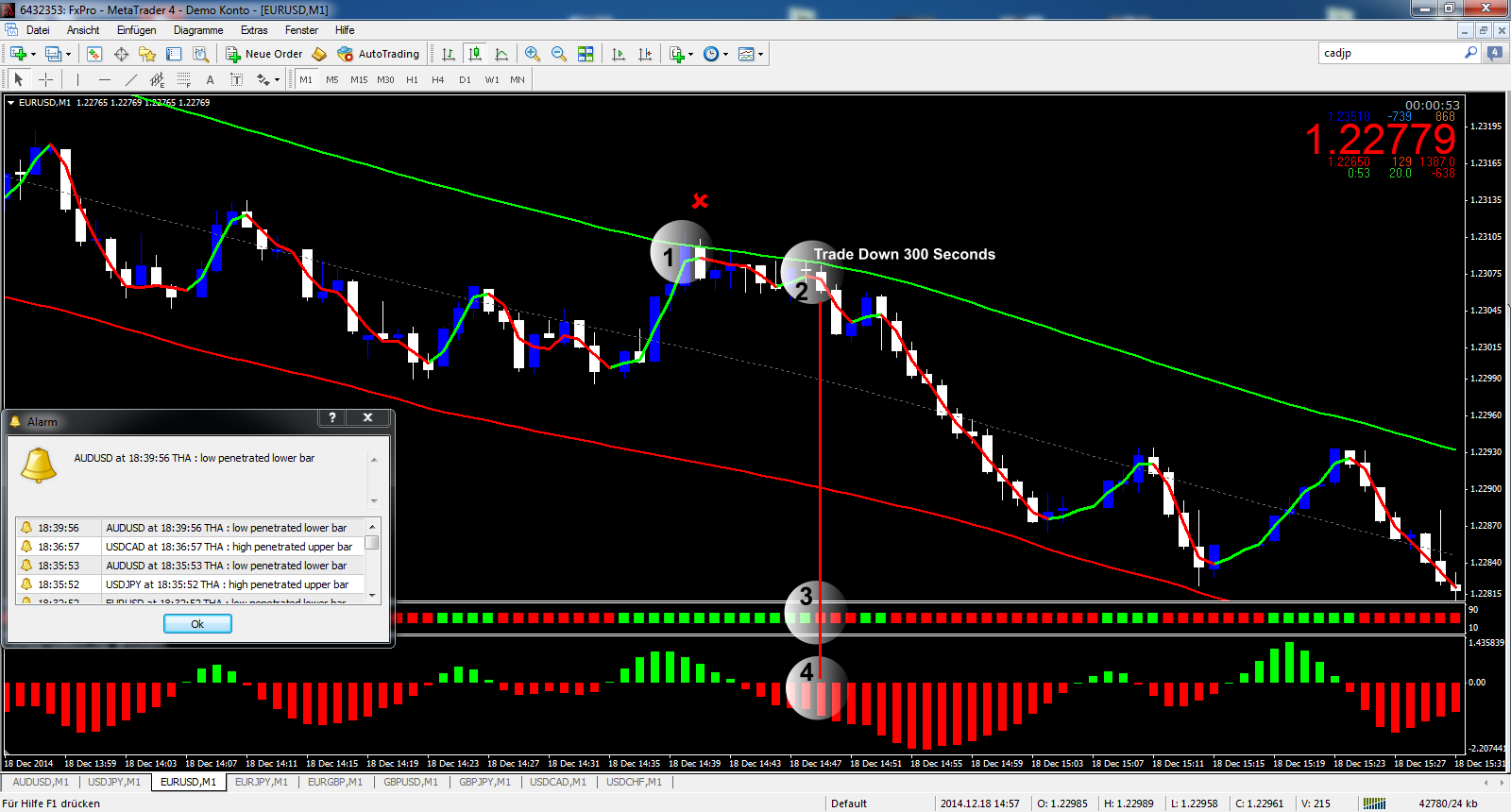Click the search magnifier icon
This screenshot has width=1511, height=812.
click(x=1470, y=53)
